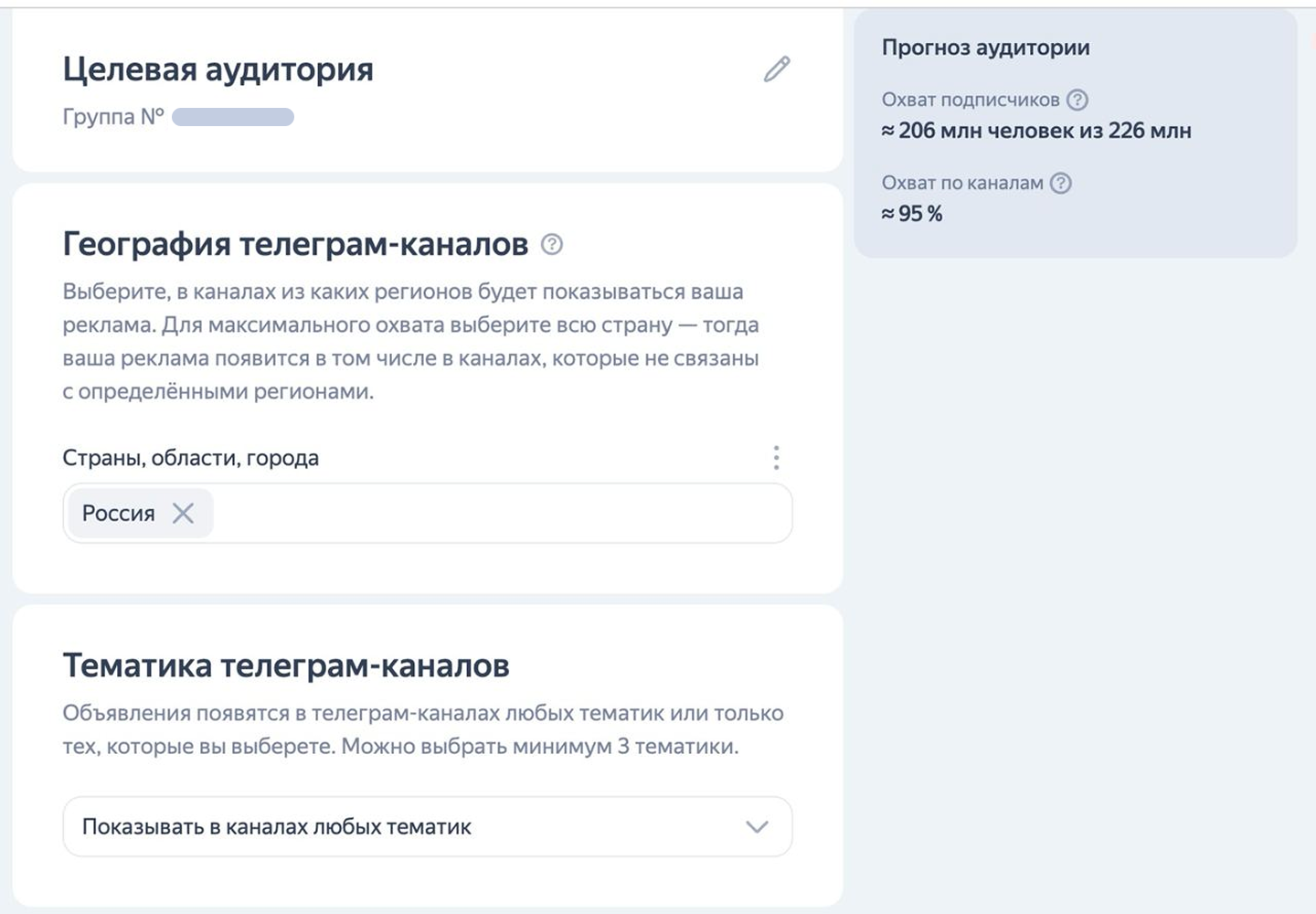The width and height of the screenshot is (1316, 914).
Task: Open help icon next to Охват подписчиков
Action: click(1077, 100)
